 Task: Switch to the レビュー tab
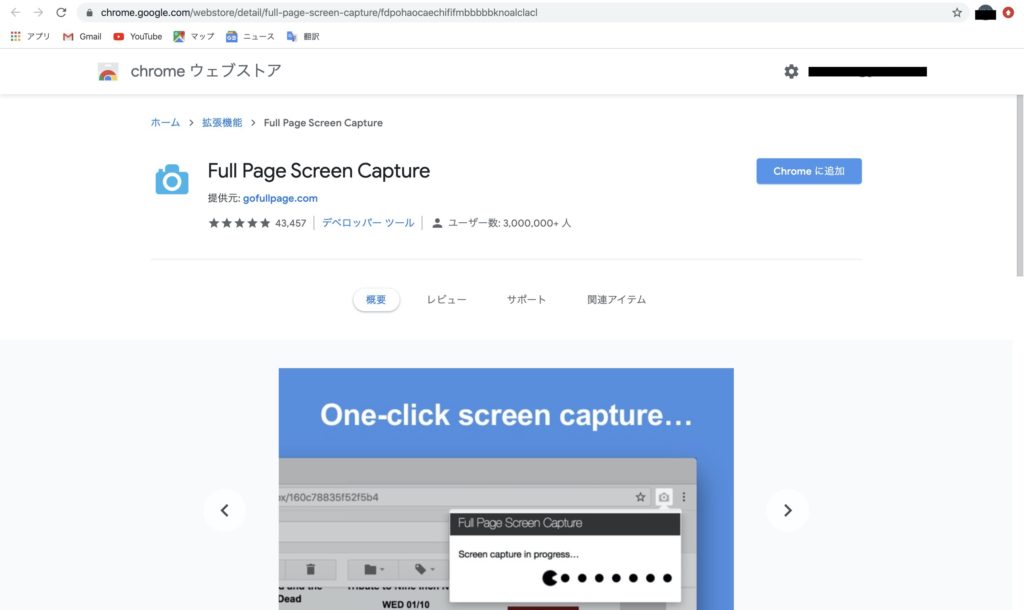click(447, 300)
